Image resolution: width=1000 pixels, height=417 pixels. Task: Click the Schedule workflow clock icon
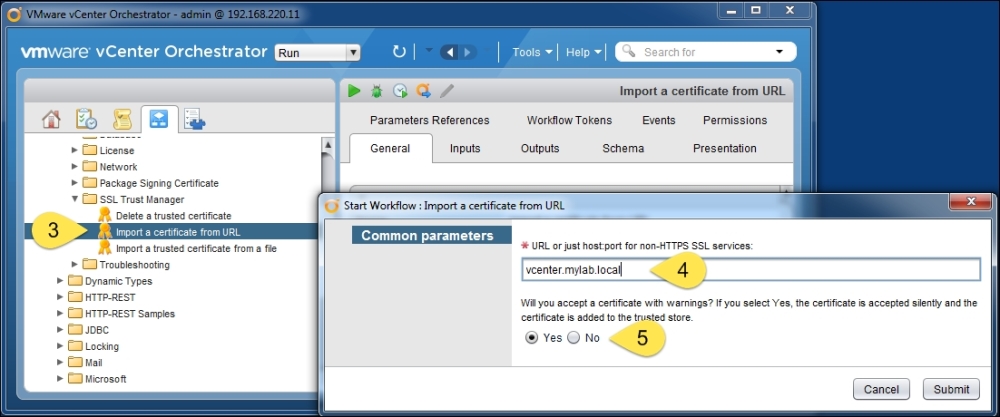[x=400, y=91]
